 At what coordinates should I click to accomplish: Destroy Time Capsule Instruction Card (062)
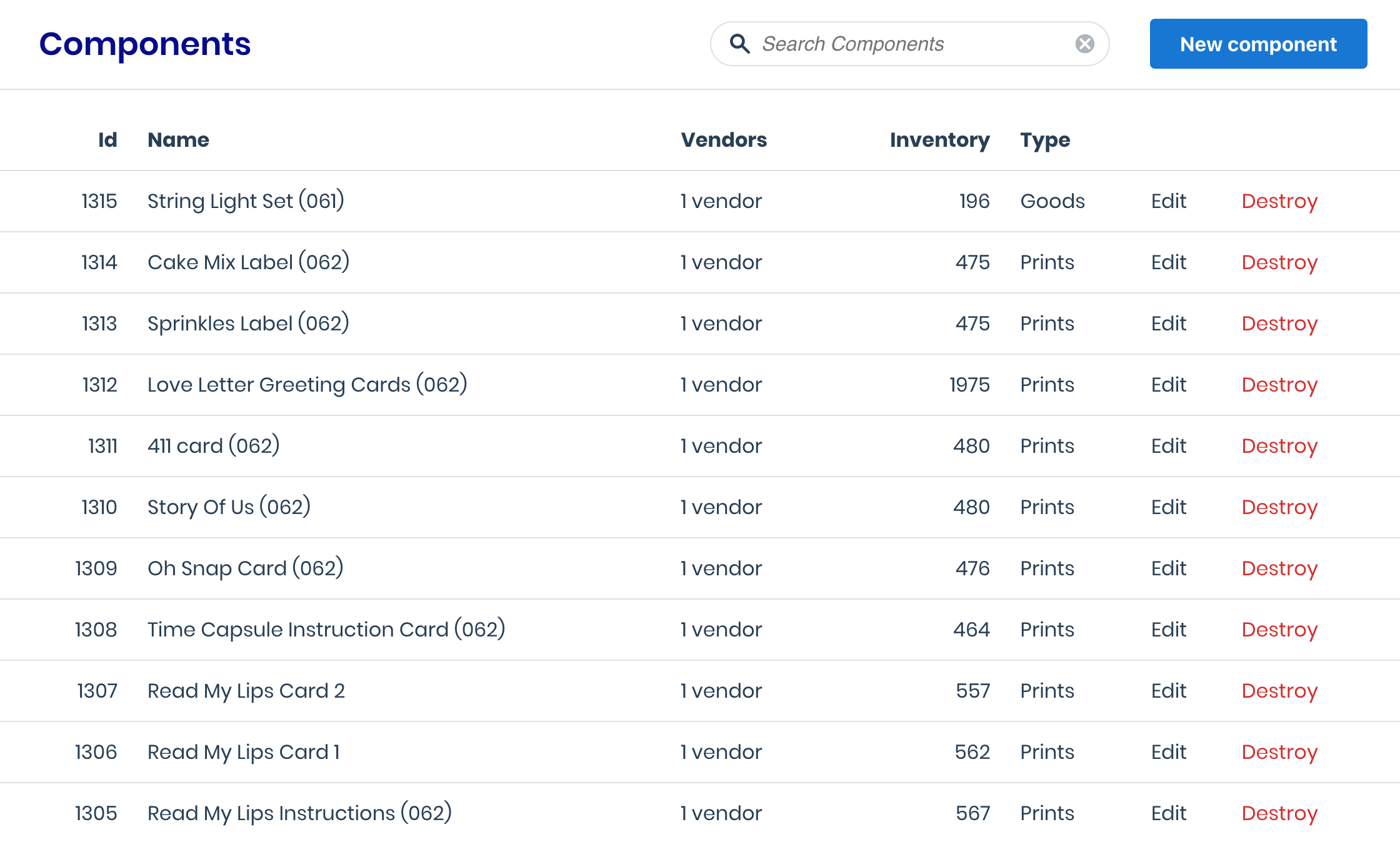click(x=1279, y=630)
